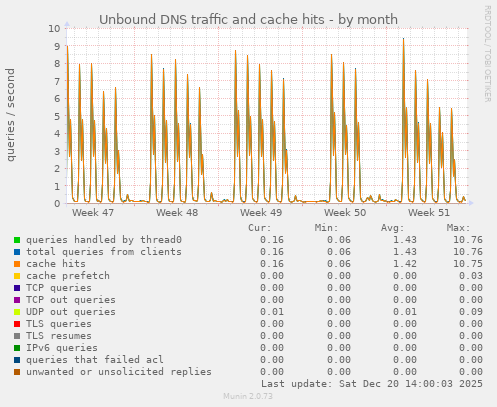The width and height of the screenshot is (497, 407).
Task: Click the cache prefetch Max value 0.03
Action: point(471,276)
